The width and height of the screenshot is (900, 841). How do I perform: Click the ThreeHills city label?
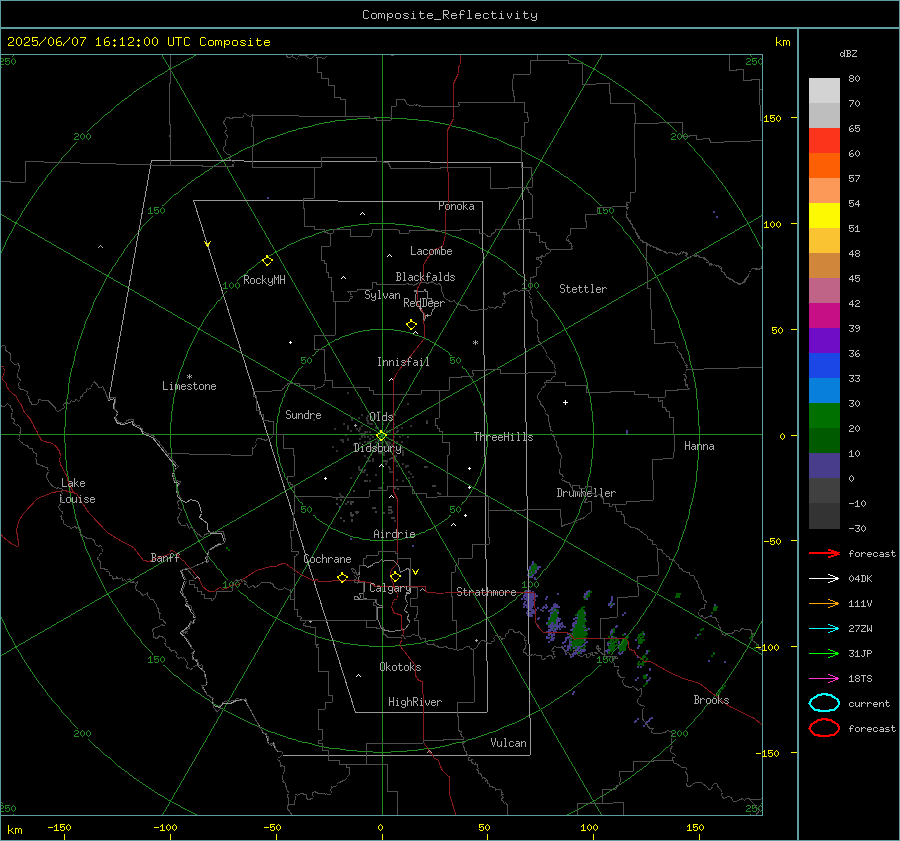[x=503, y=437]
